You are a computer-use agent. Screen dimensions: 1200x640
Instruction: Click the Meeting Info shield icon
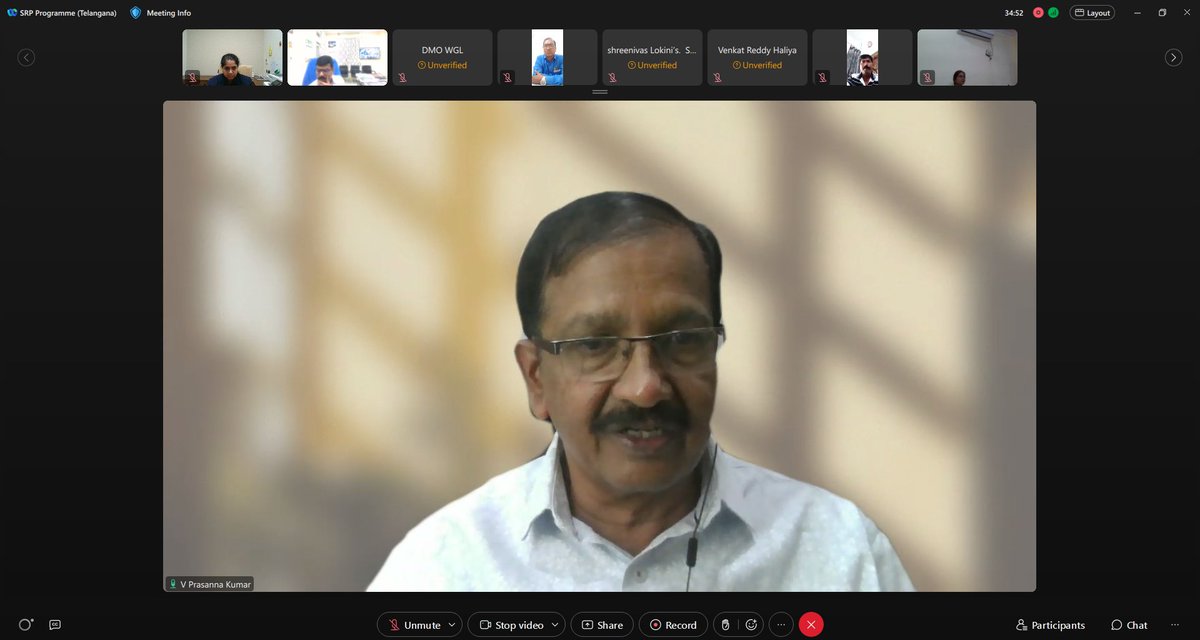pyautogui.click(x=135, y=13)
